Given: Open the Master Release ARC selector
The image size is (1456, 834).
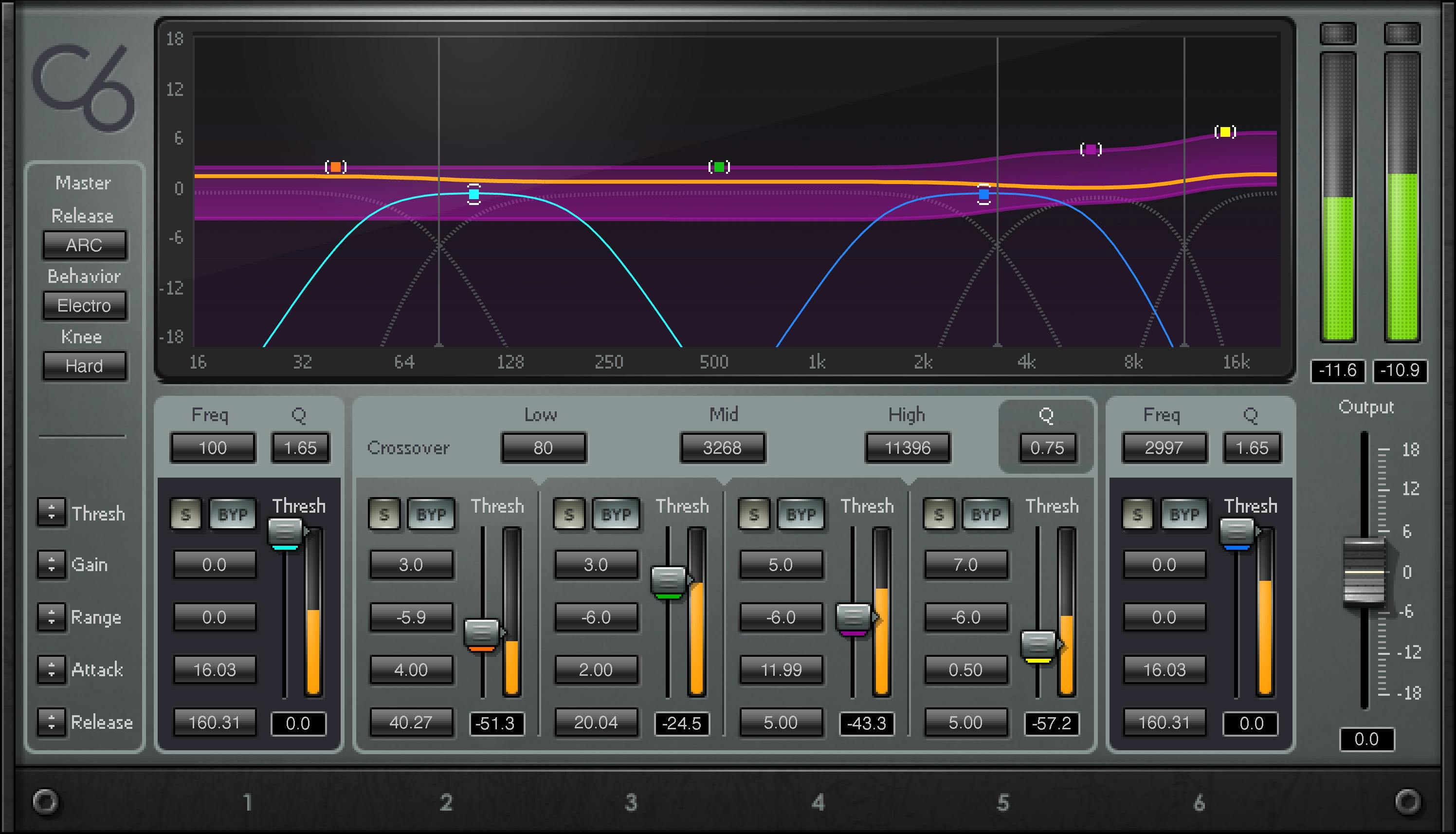Looking at the screenshot, I should pyautogui.click(x=84, y=245).
